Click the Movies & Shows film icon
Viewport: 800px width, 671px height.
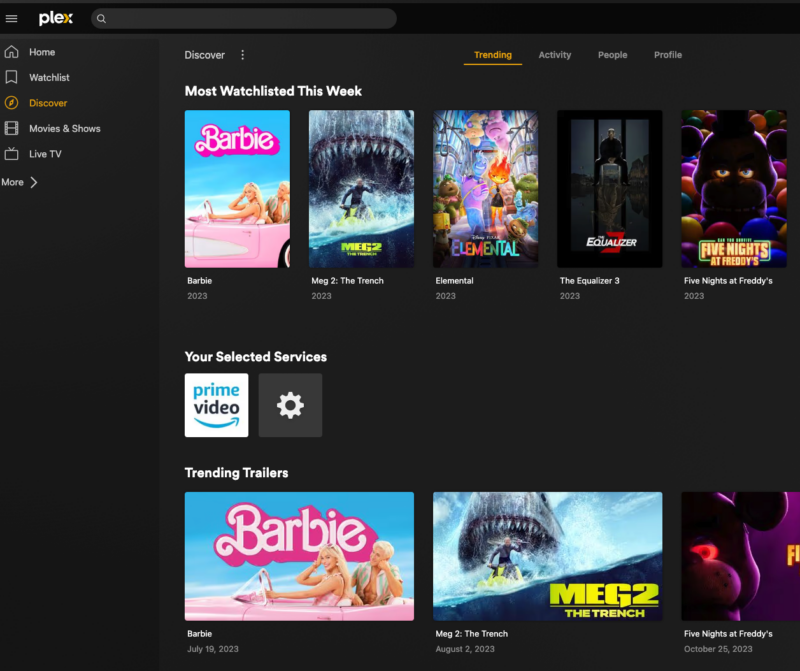click(x=11, y=128)
